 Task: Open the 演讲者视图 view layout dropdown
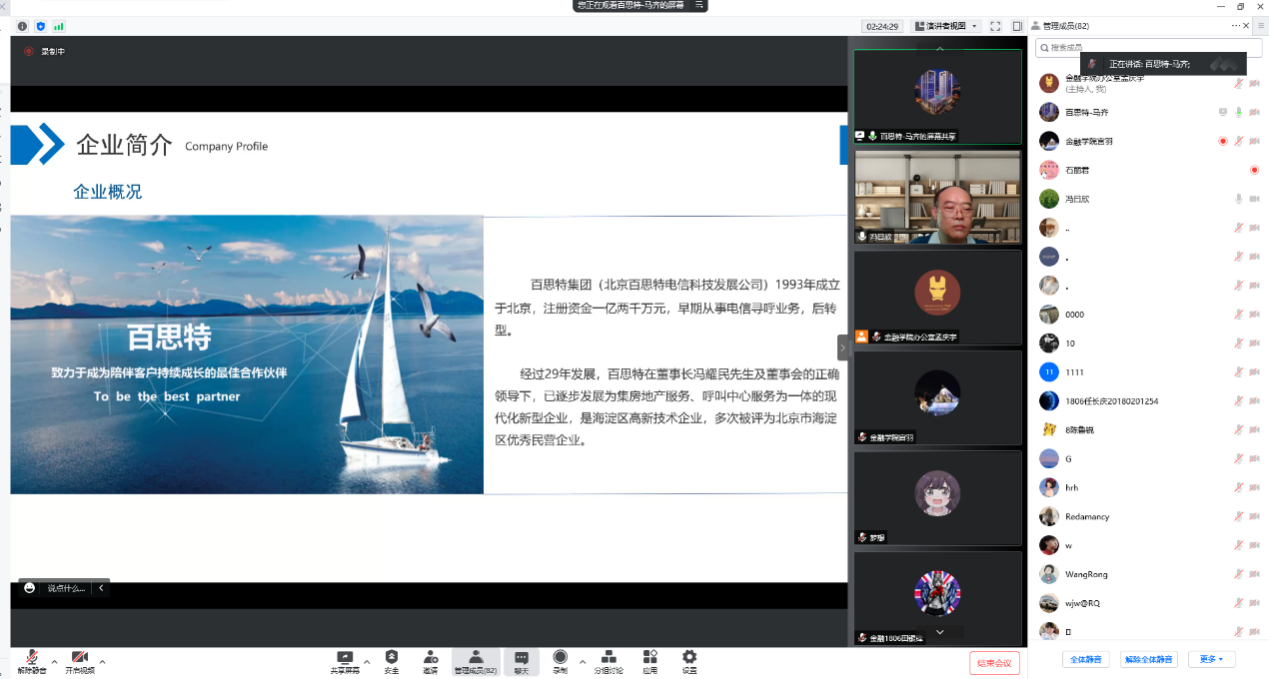pos(946,26)
